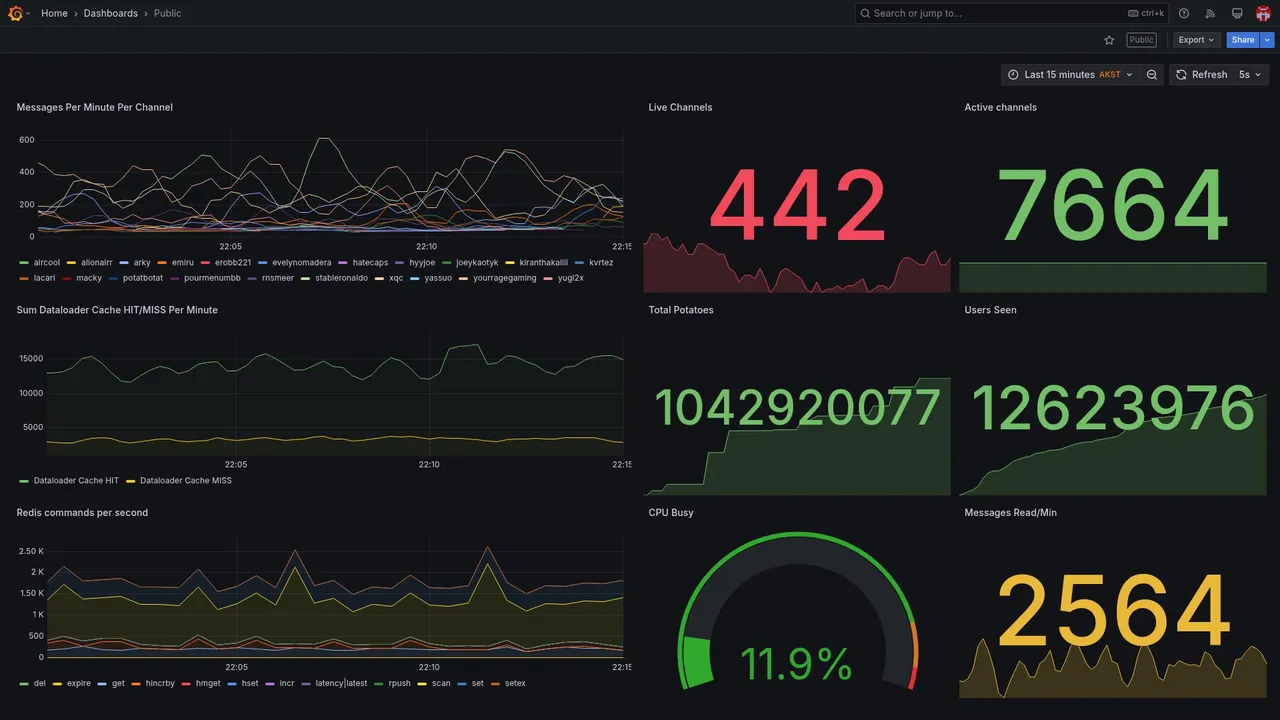Viewport: 1280px width, 720px height.
Task: Open the user profile avatar
Action: 1263,13
